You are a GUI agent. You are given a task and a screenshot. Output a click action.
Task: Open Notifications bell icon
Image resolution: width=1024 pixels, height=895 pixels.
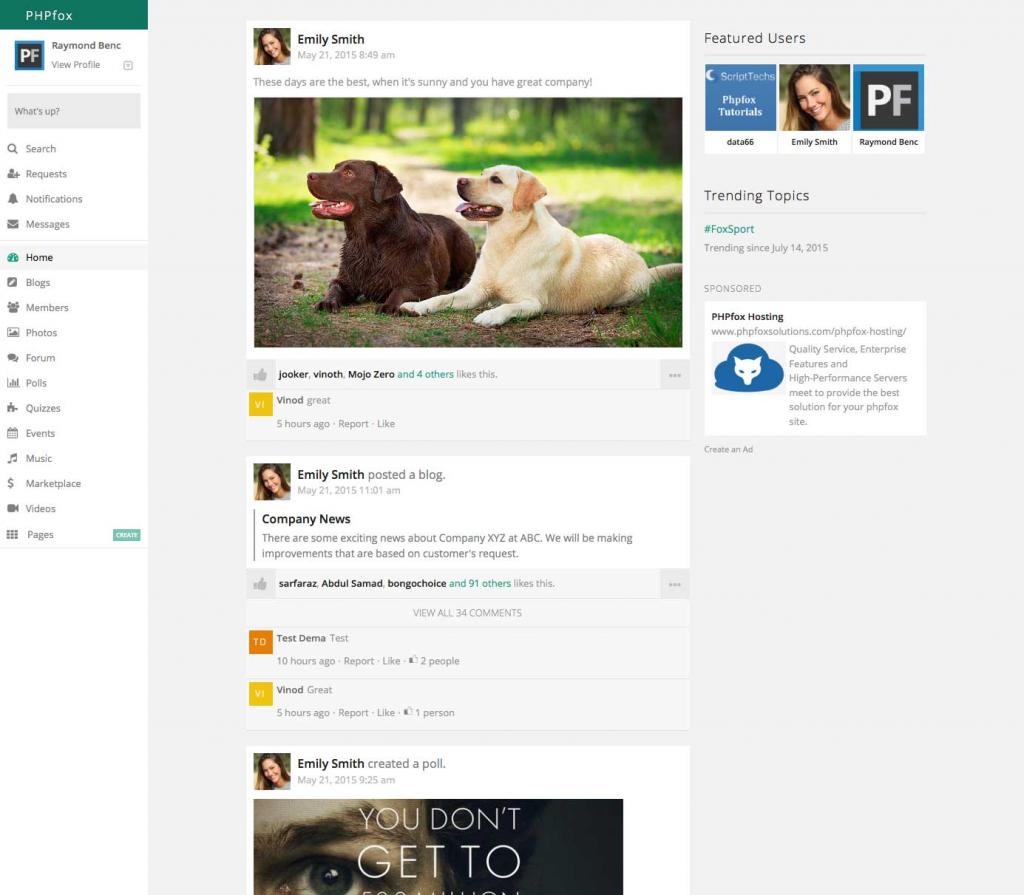point(13,199)
